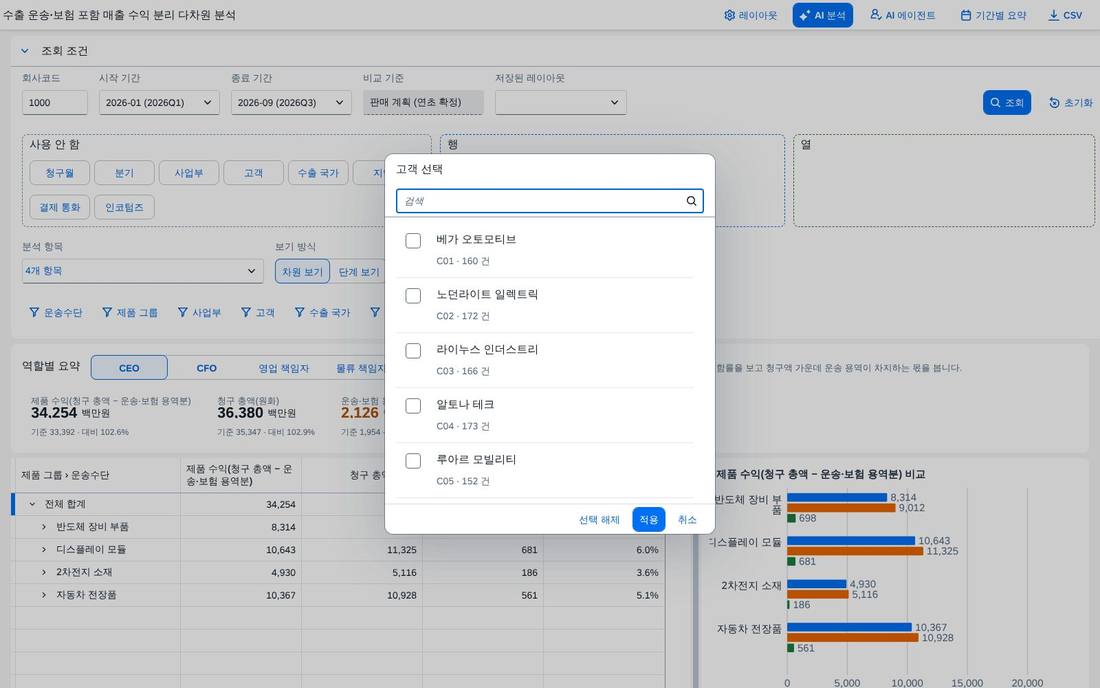Open the 분석 항목 4개 항목 dropdown
The width and height of the screenshot is (1100, 688).
click(x=142, y=271)
